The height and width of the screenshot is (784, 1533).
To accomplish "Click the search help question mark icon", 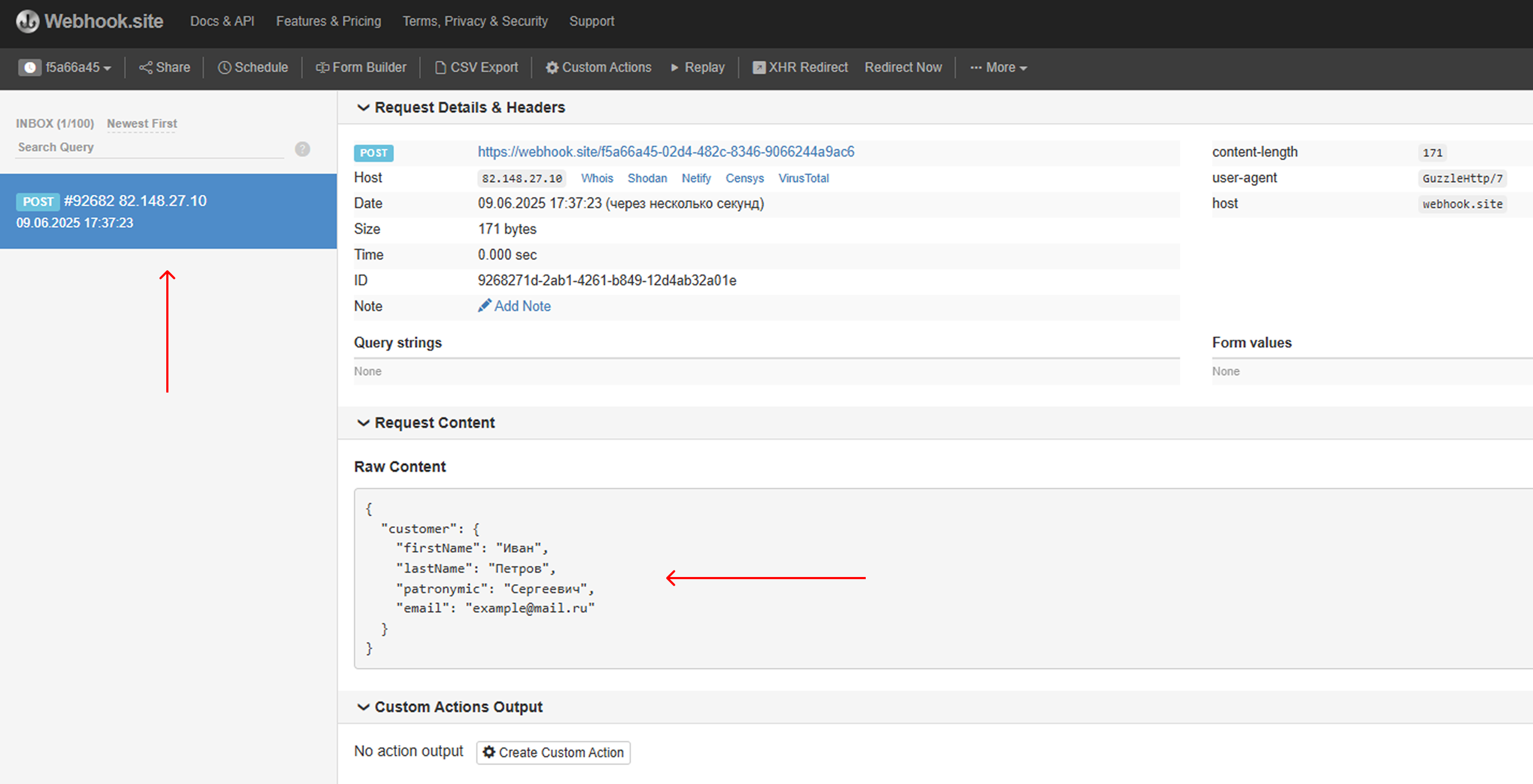I will point(303,149).
